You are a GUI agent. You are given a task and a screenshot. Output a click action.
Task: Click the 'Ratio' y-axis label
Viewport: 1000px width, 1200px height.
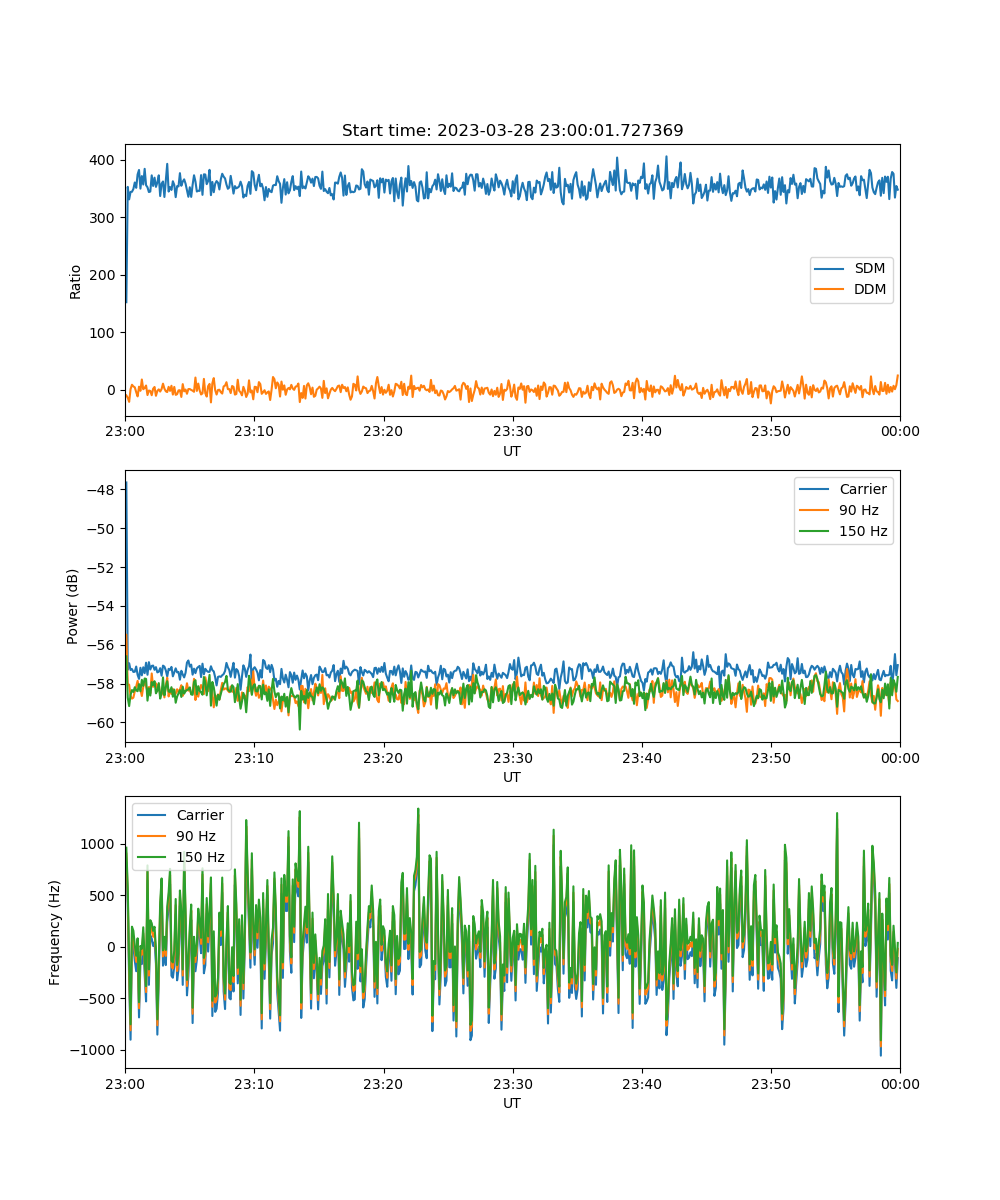(76, 281)
